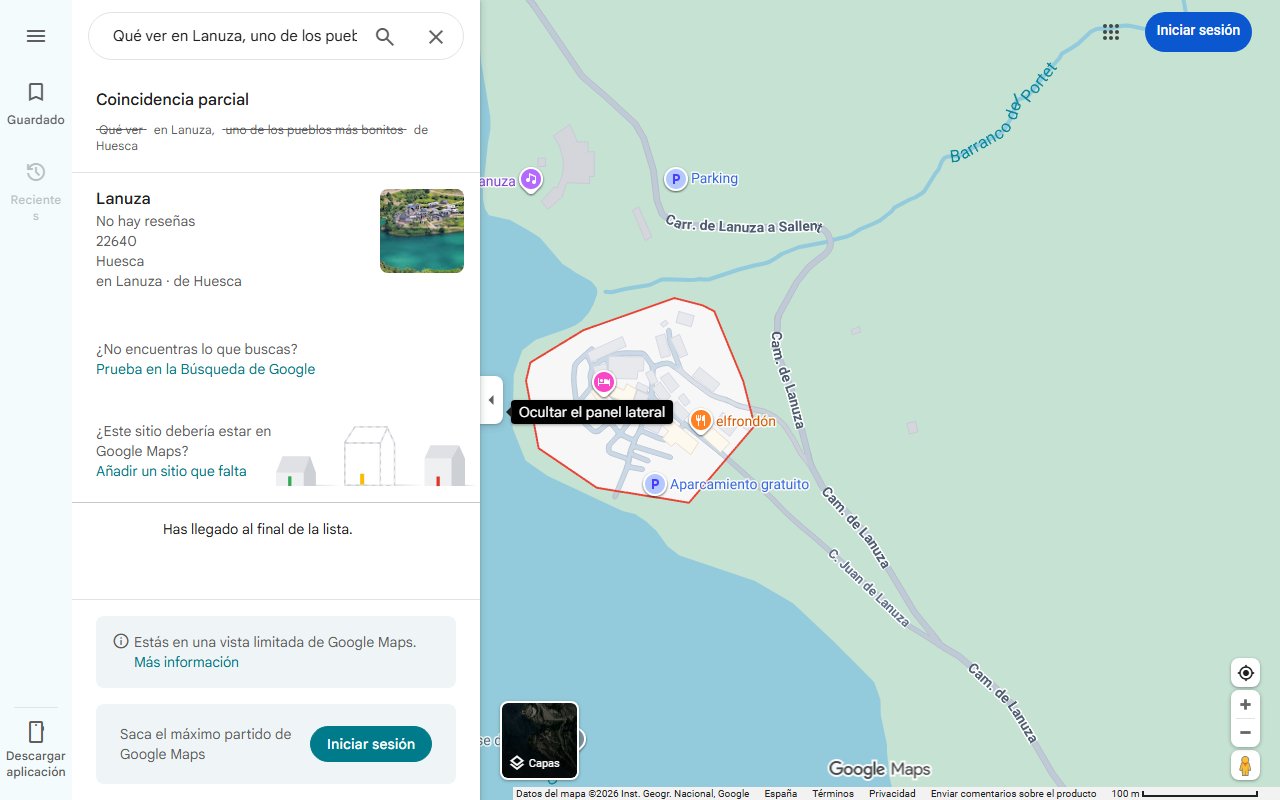Click inside the search input field
The height and width of the screenshot is (800, 1280).
point(230,36)
